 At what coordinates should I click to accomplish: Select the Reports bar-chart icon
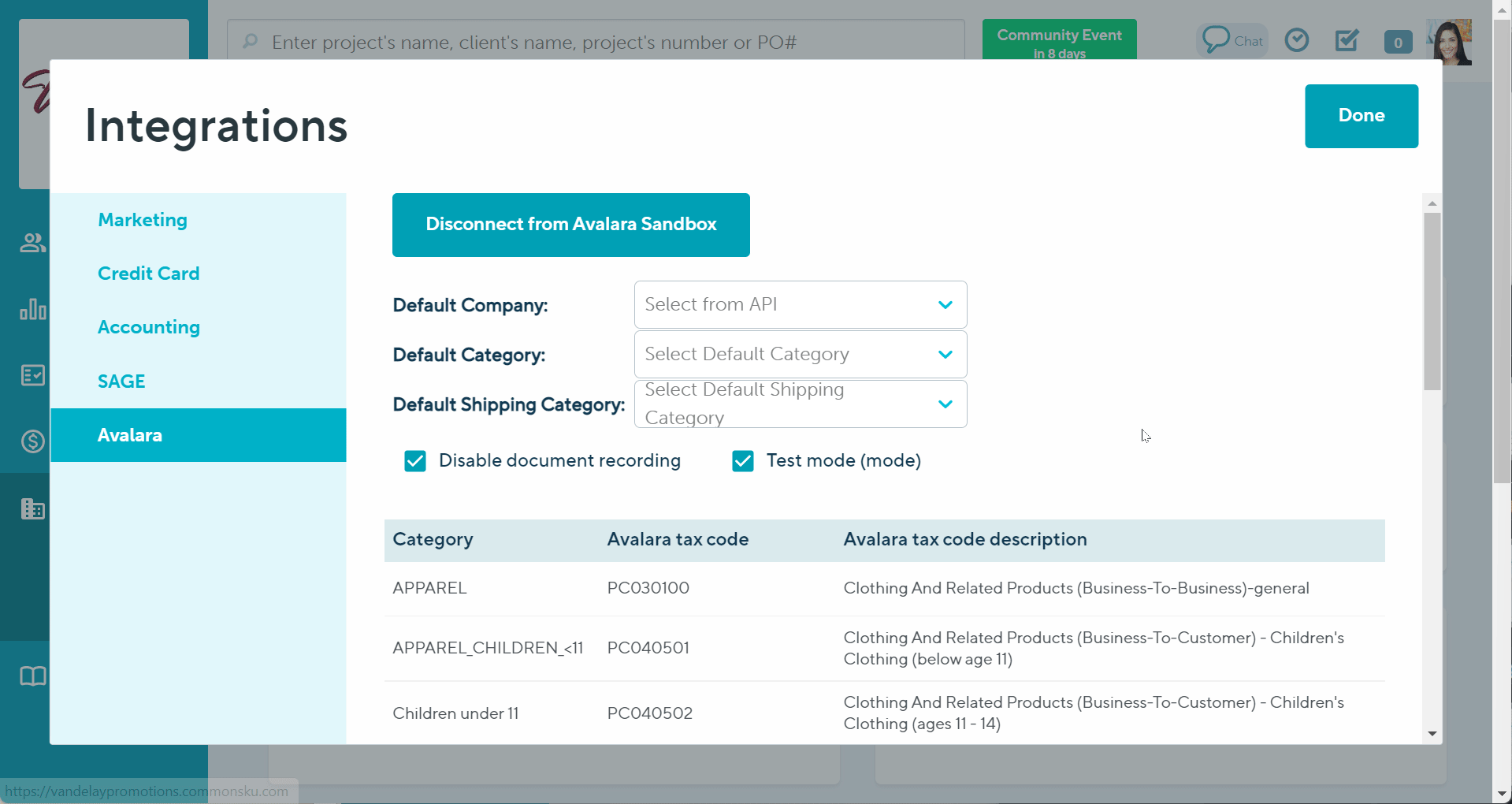tap(32, 310)
